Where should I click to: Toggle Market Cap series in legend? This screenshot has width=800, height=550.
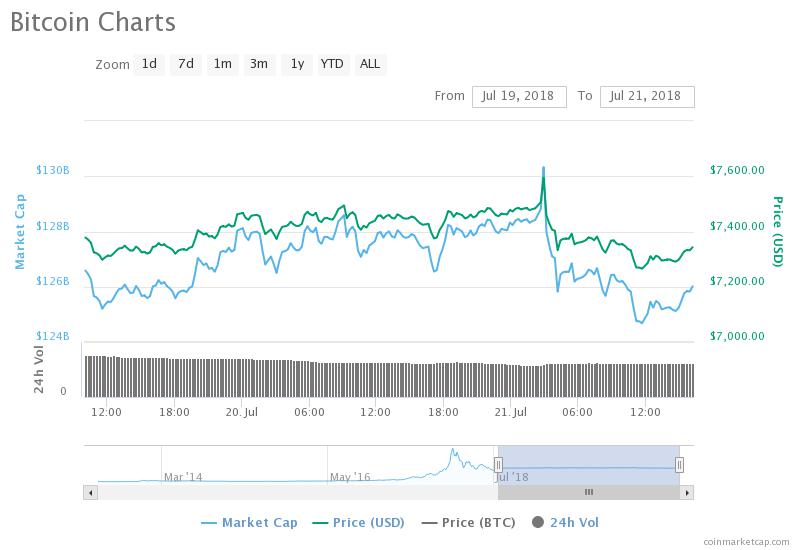pos(249,522)
